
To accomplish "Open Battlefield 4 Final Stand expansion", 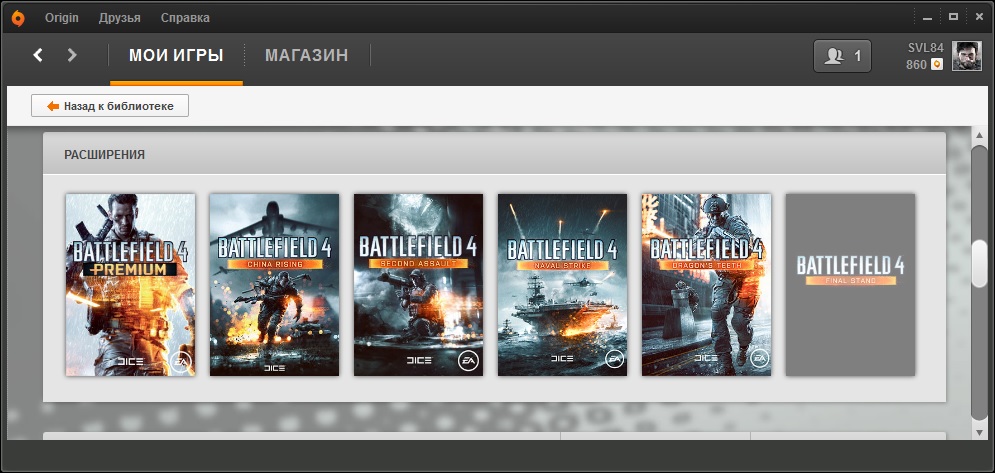I will tap(850, 284).
